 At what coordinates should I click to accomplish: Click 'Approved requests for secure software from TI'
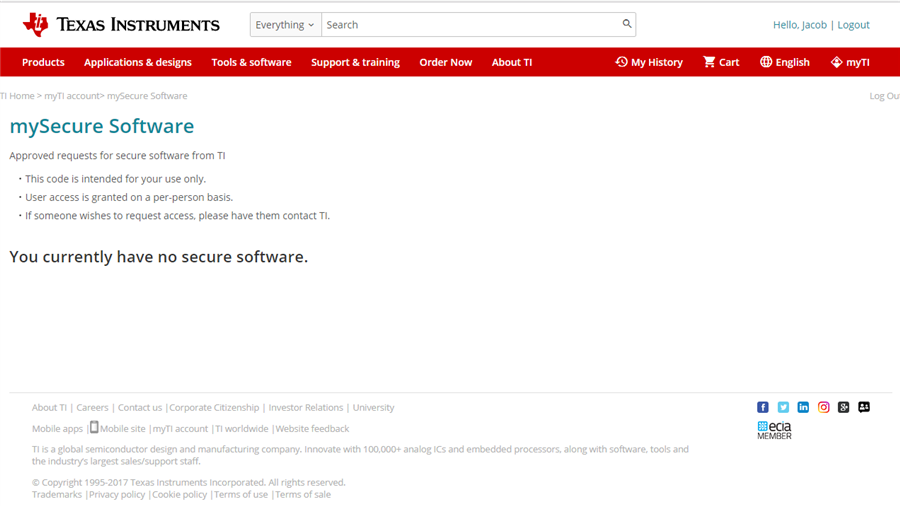click(x=117, y=155)
